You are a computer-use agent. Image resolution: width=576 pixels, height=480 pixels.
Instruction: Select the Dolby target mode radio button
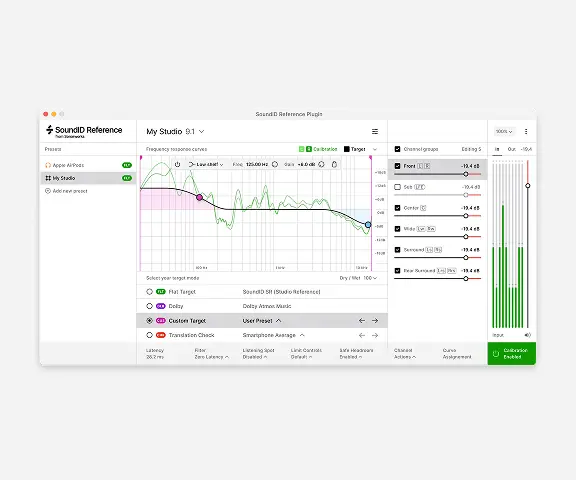150,306
